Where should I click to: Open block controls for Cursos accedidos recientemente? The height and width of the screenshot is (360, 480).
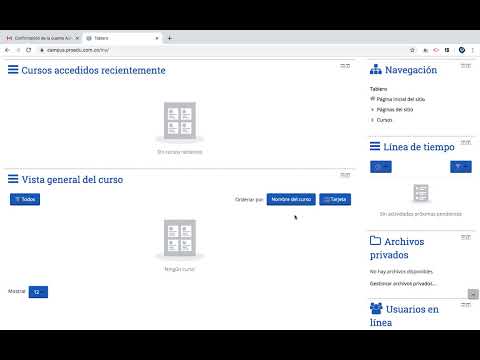(345, 66)
